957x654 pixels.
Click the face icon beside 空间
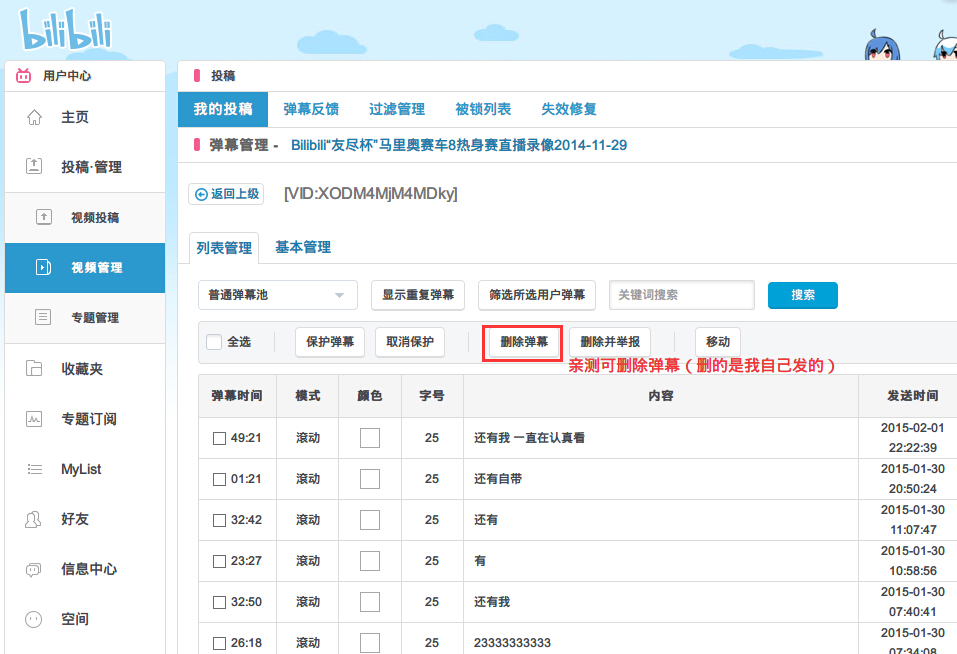tap(34, 619)
